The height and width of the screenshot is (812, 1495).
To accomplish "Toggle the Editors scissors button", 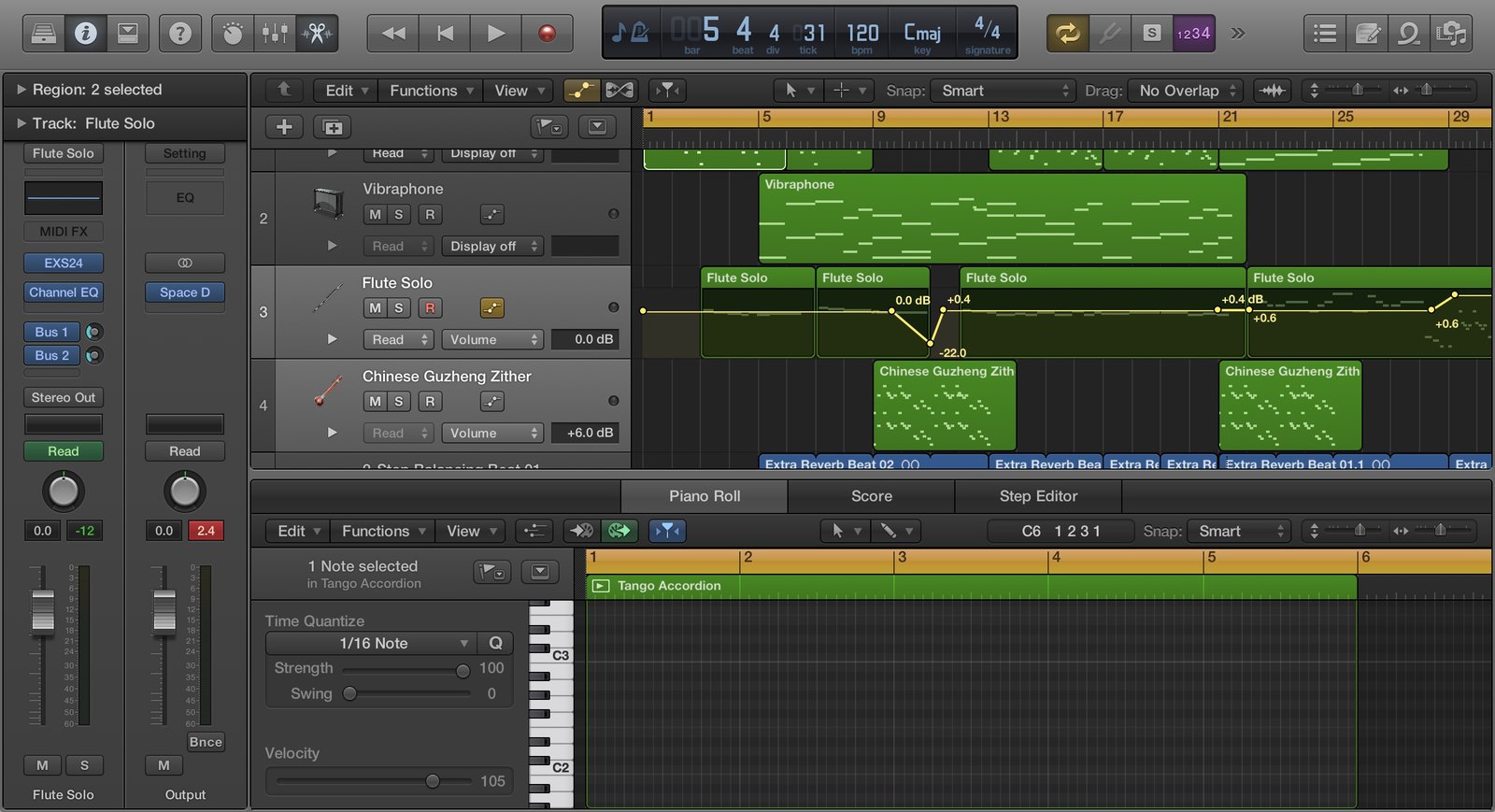I will [318, 34].
